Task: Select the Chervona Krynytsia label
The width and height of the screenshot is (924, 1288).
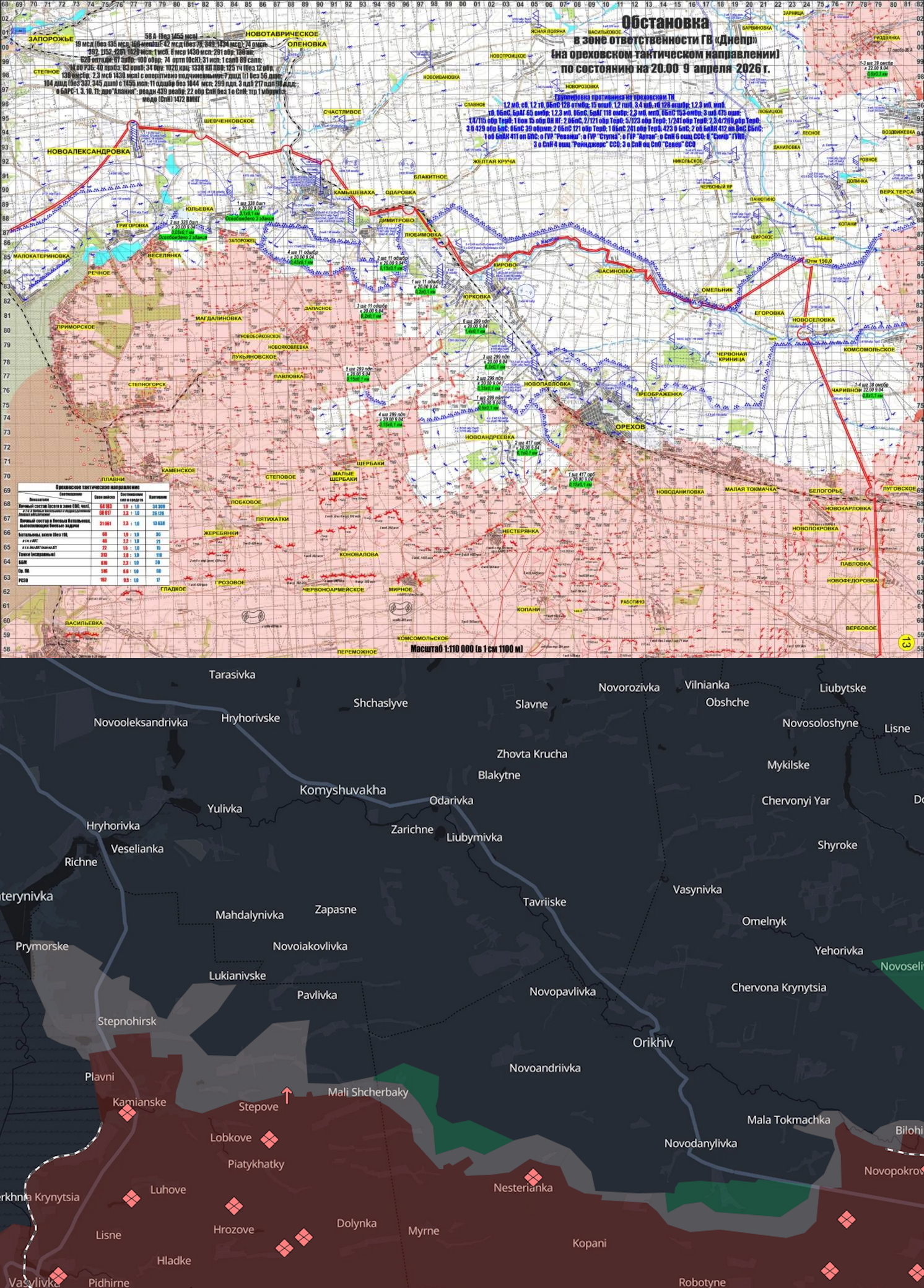Action: (778, 988)
